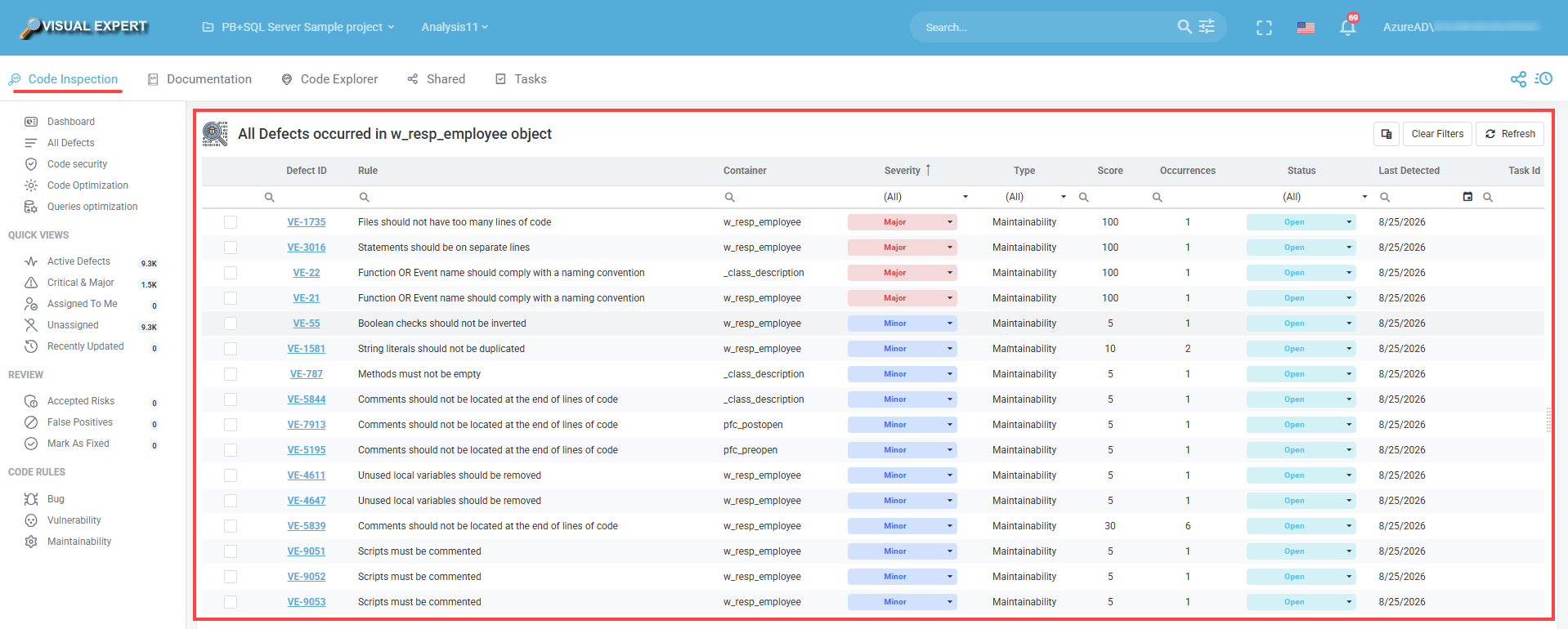This screenshot has height=629, width=1568.
Task: Open advanced search filter sliders icon
Action: coord(1207,27)
